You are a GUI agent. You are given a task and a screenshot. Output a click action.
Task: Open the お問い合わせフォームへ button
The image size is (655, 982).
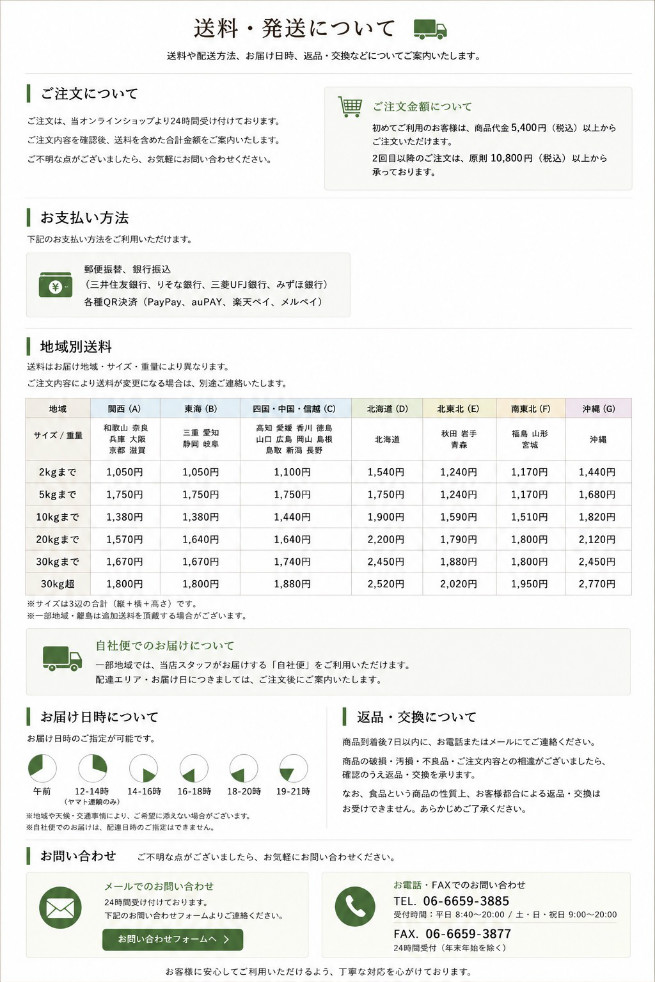click(x=173, y=939)
